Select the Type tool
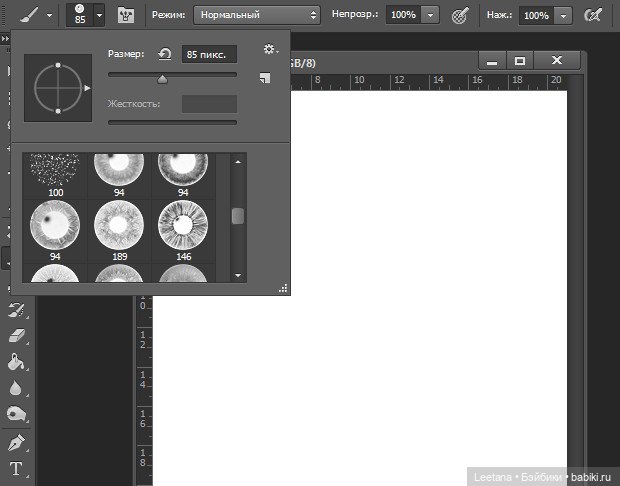The width and height of the screenshot is (620, 486). click(16, 469)
